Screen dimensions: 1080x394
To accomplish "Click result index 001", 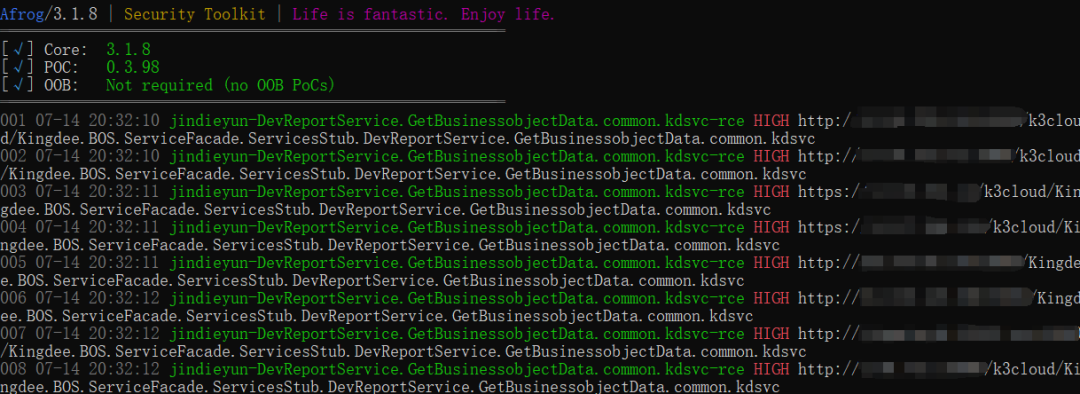I will (x=13, y=121).
